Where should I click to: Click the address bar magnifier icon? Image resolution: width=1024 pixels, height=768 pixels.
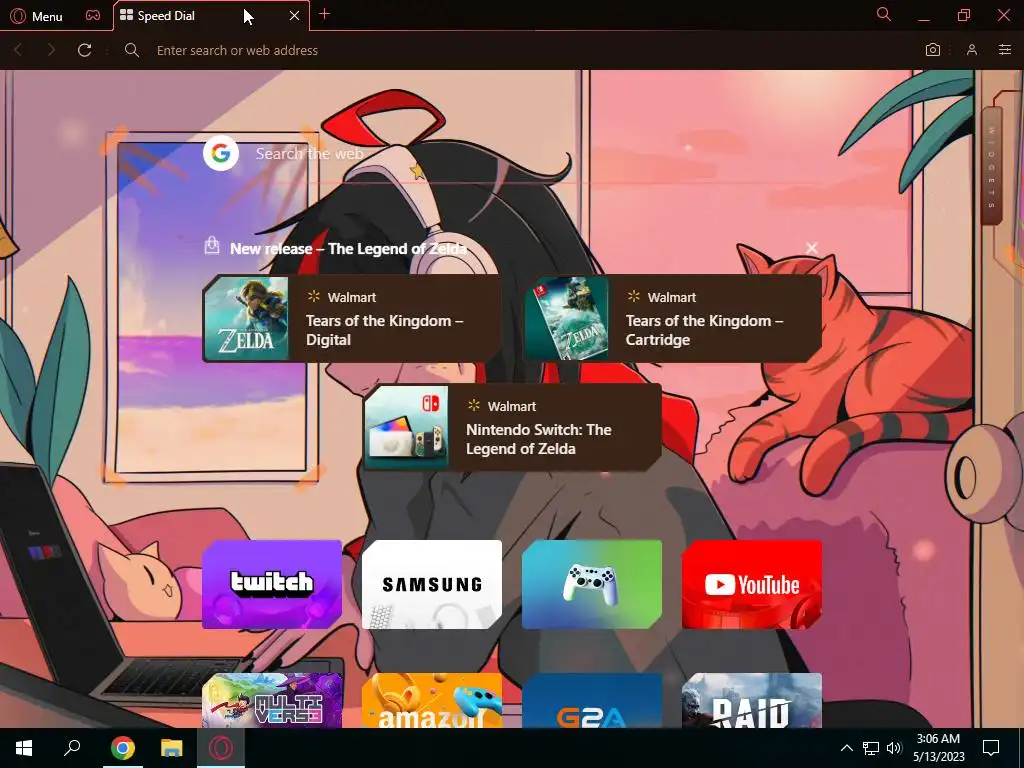tap(132, 50)
